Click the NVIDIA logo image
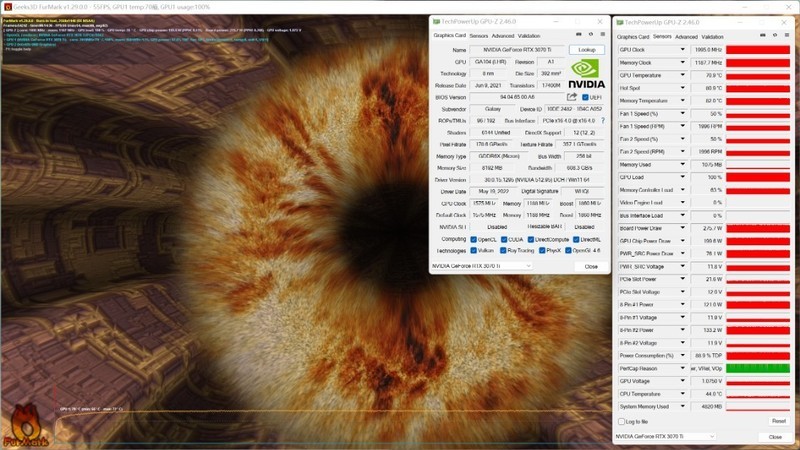 [x=586, y=75]
